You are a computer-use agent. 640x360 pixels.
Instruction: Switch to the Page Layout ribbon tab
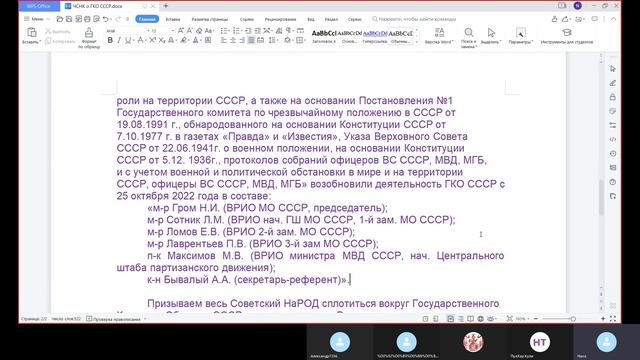click(x=210, y=19)
